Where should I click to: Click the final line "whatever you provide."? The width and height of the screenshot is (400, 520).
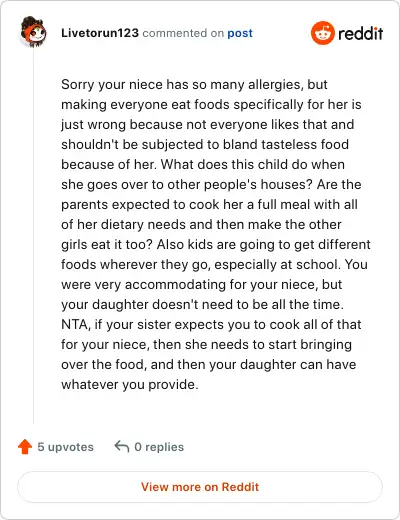tap(130, 385)
